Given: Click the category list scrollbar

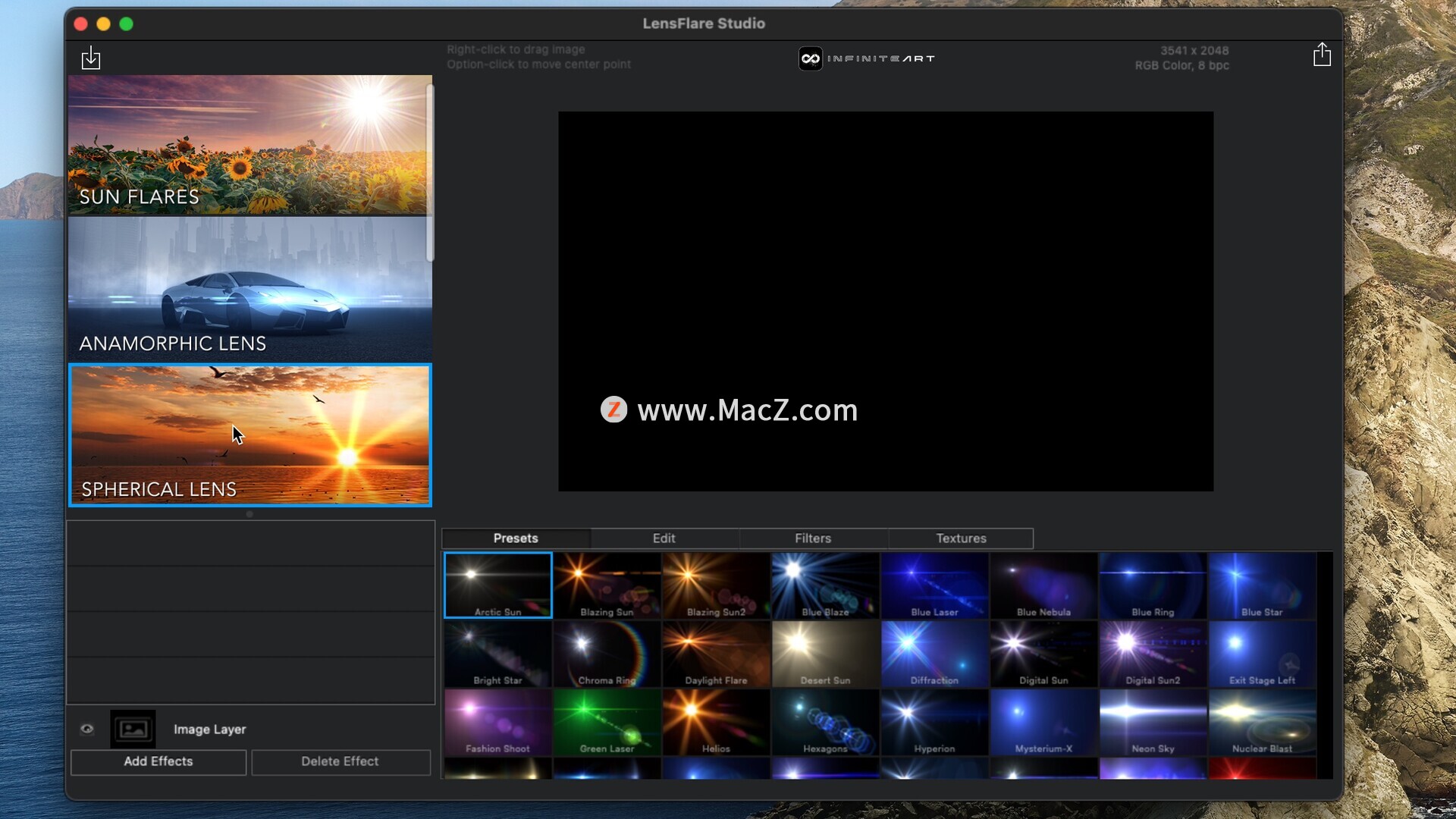Looking at the screenshot, I should click(430, 173).
